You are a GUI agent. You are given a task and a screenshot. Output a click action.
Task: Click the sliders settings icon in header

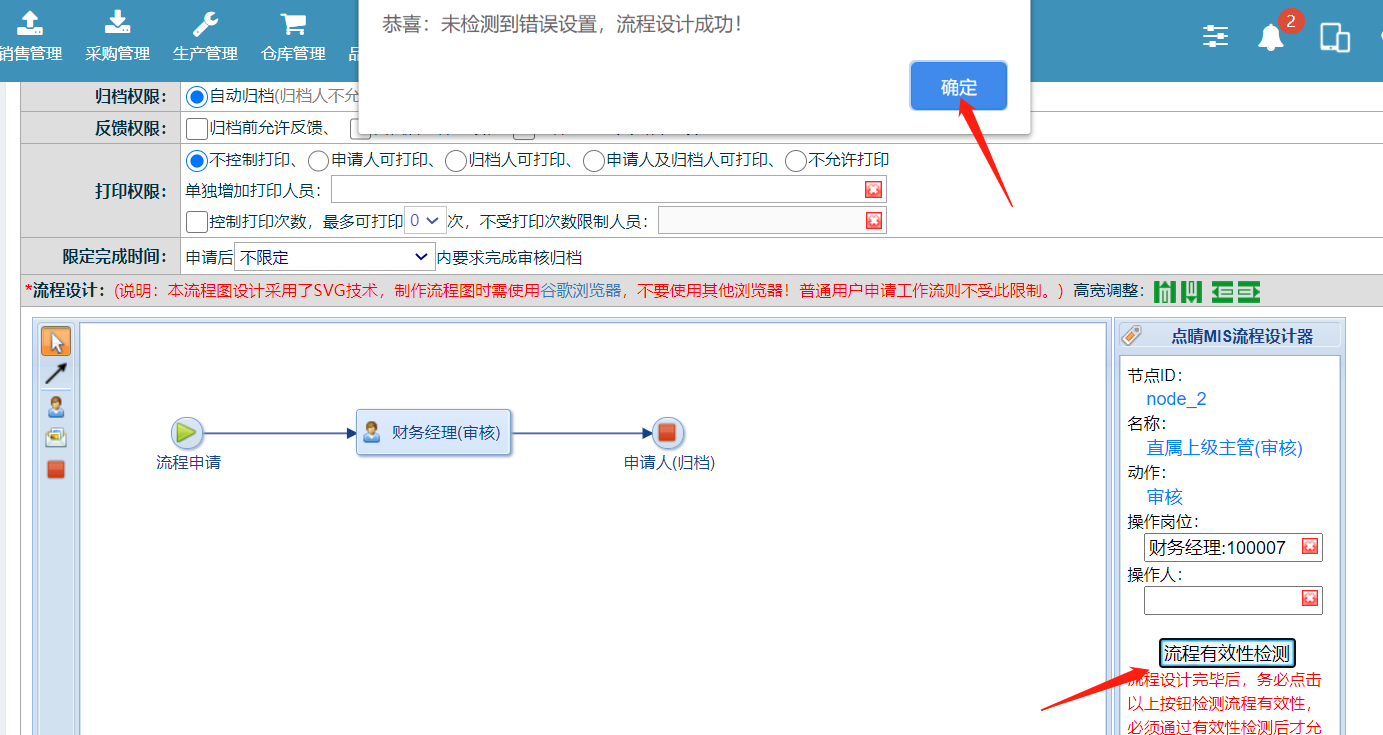[1216, 37]
